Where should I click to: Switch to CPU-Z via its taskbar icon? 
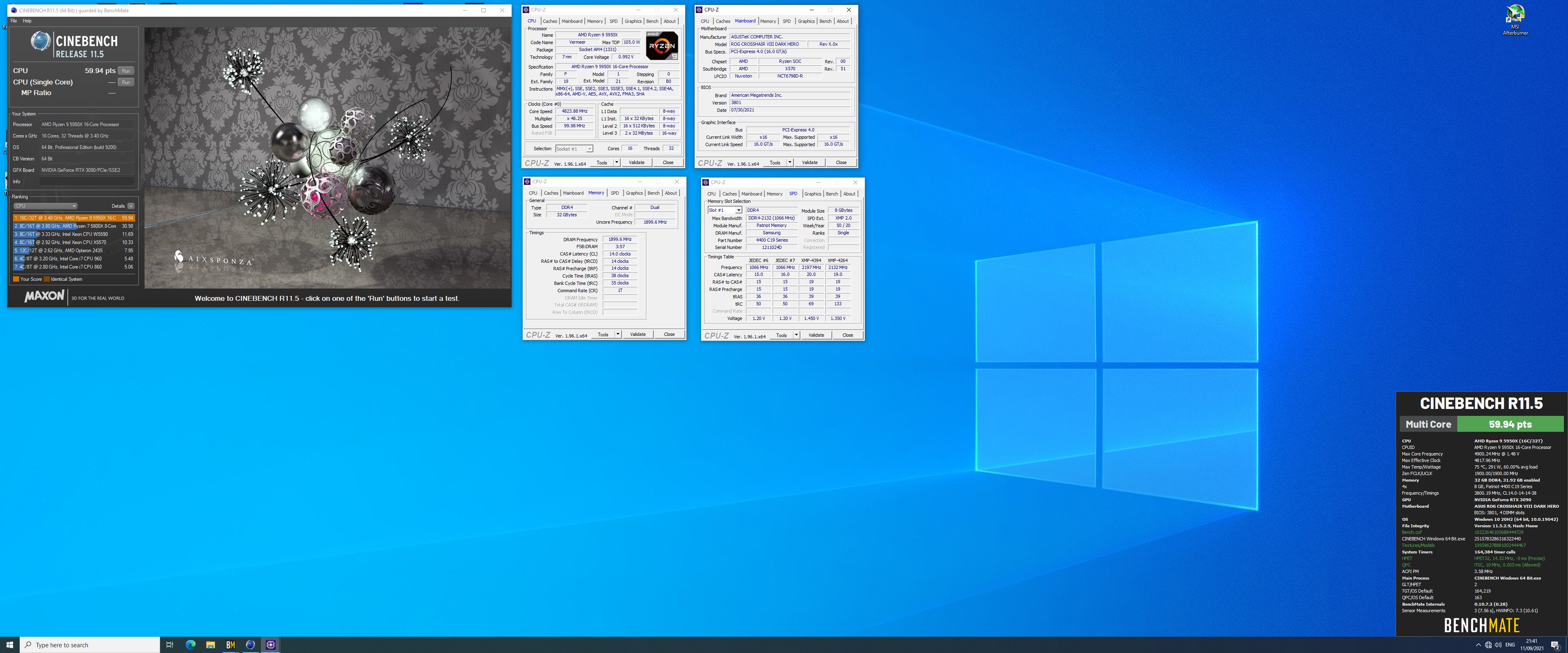271,644
